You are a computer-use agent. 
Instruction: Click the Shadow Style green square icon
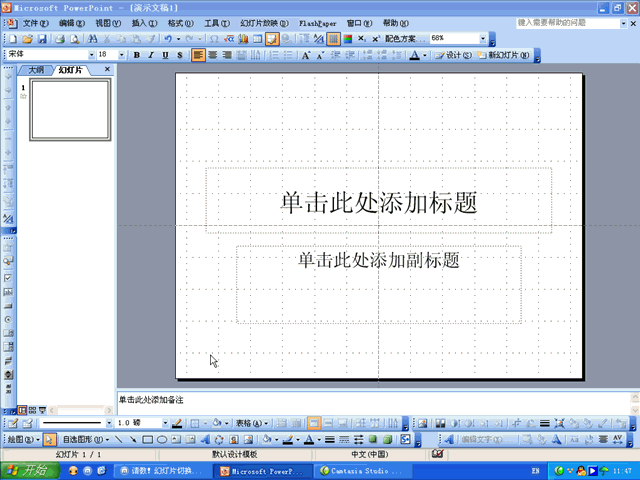coord(373,440)
